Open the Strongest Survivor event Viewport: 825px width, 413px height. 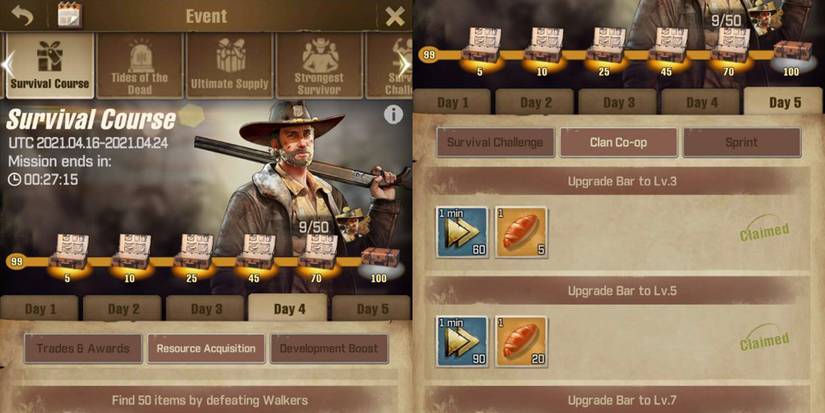click(319, 66)
